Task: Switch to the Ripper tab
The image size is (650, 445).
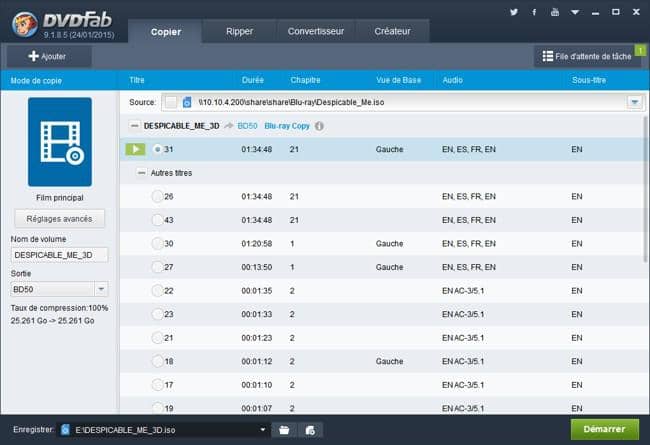Action: point(240,32)
